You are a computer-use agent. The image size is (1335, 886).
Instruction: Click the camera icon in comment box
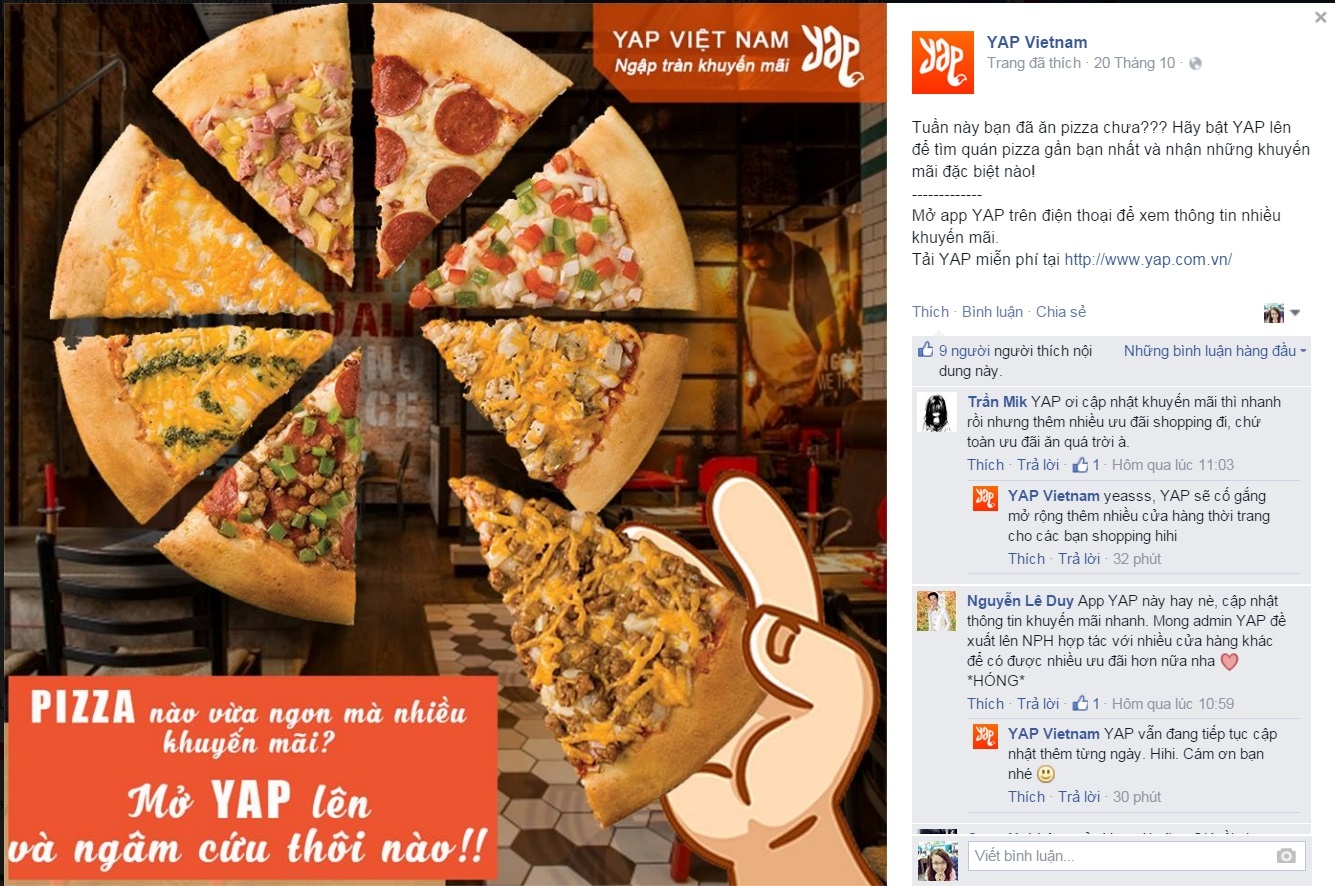click(x=1286, y=856)
